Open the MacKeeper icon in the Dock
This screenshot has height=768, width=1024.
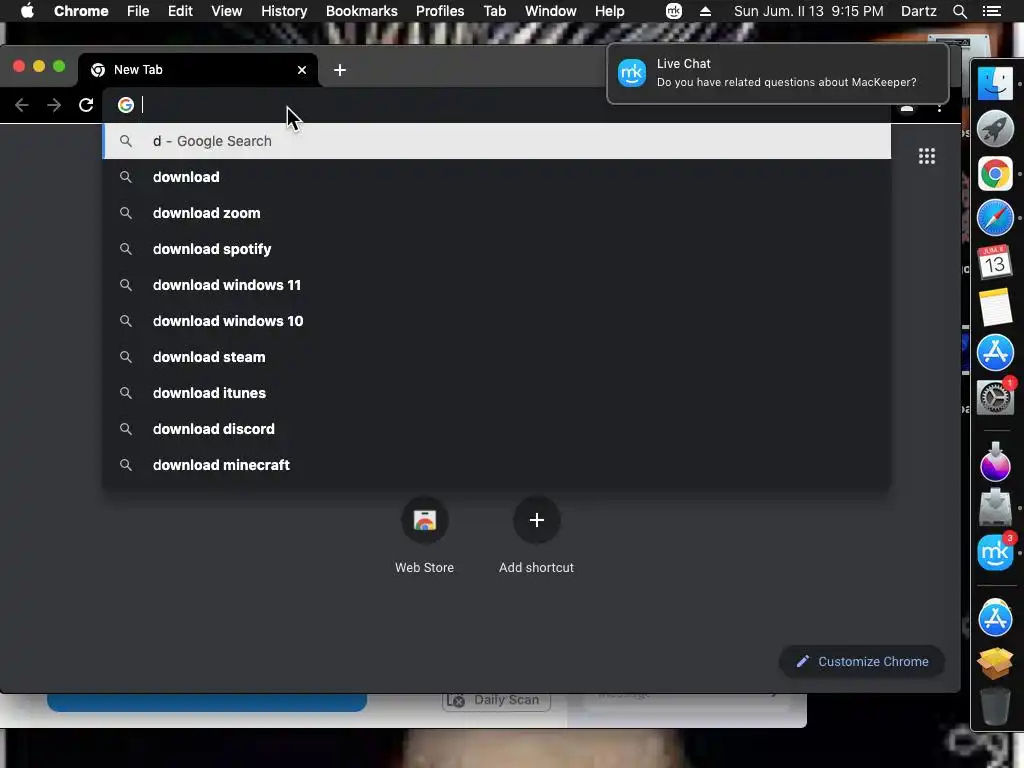[995, 552]
